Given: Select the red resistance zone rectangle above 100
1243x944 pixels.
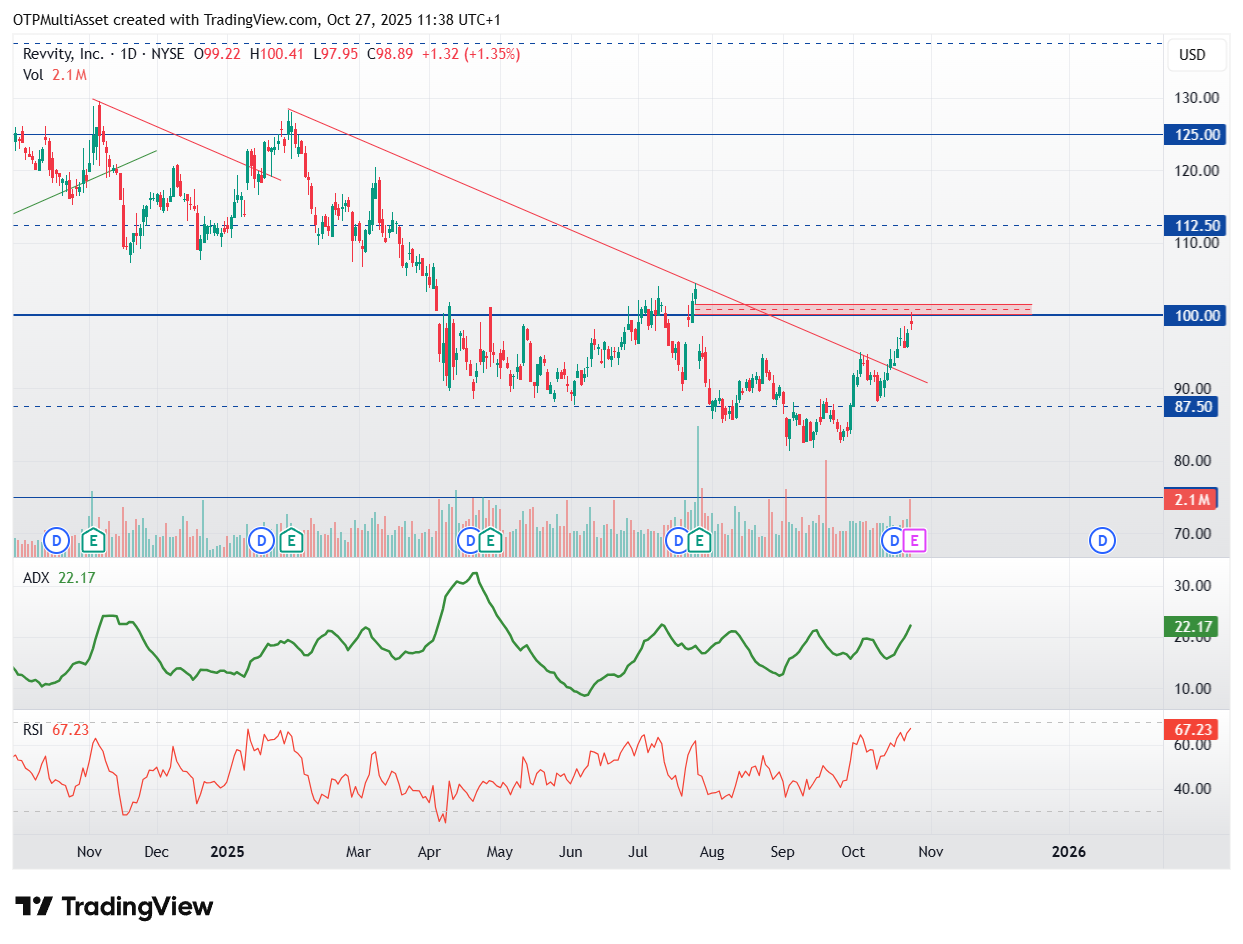Looking at the screenshot, I should pos(862,310).
